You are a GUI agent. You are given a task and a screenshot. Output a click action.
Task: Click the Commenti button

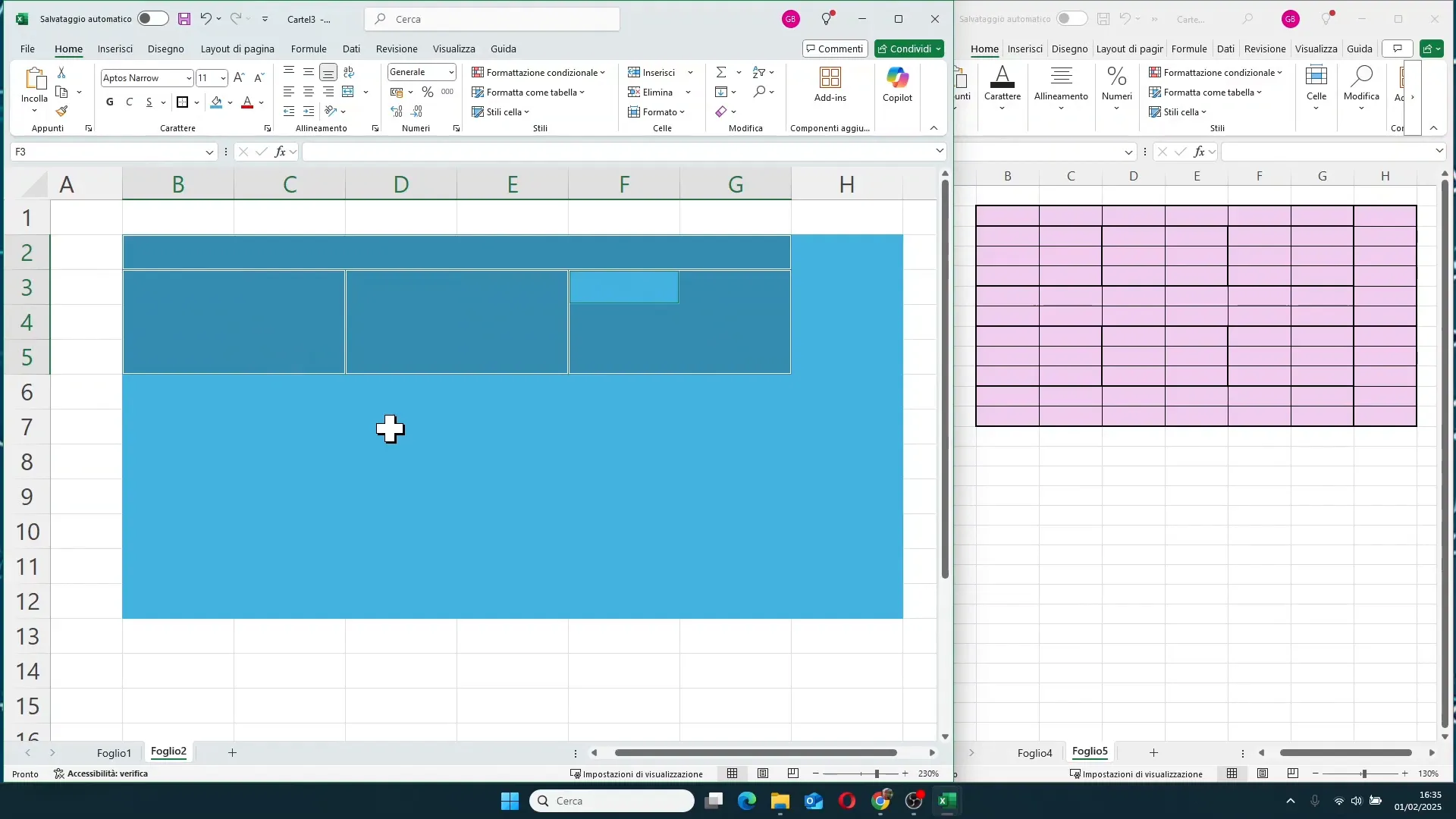[835, 49]
